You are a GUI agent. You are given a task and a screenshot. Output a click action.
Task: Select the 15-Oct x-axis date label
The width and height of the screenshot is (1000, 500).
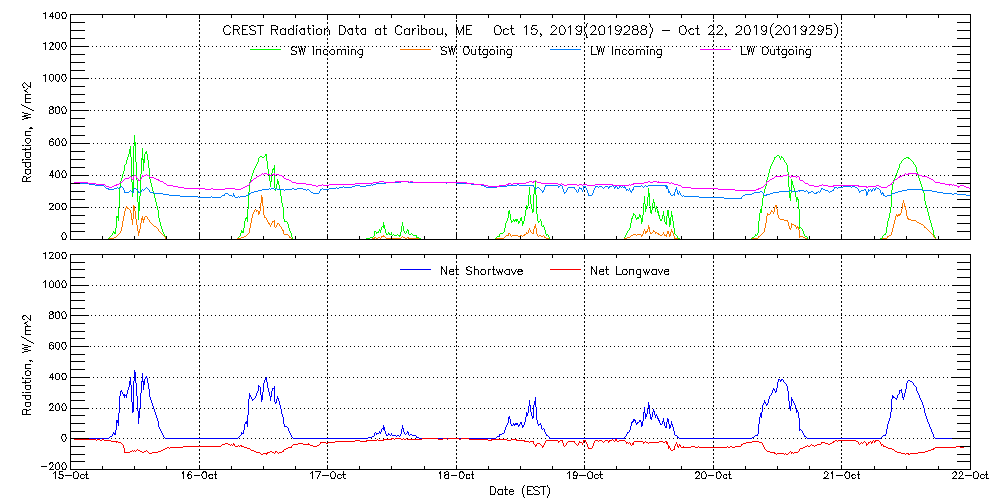tap(73, 477)
